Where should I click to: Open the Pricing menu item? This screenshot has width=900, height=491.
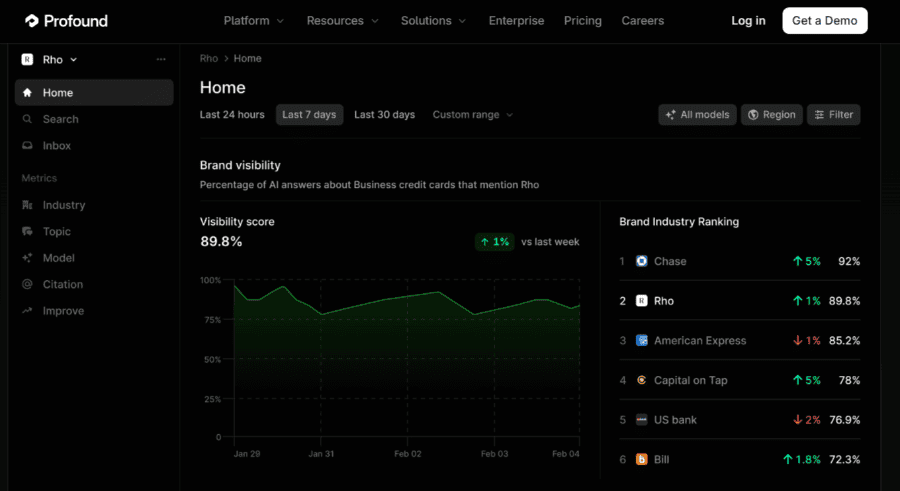(x=583, y=21)
